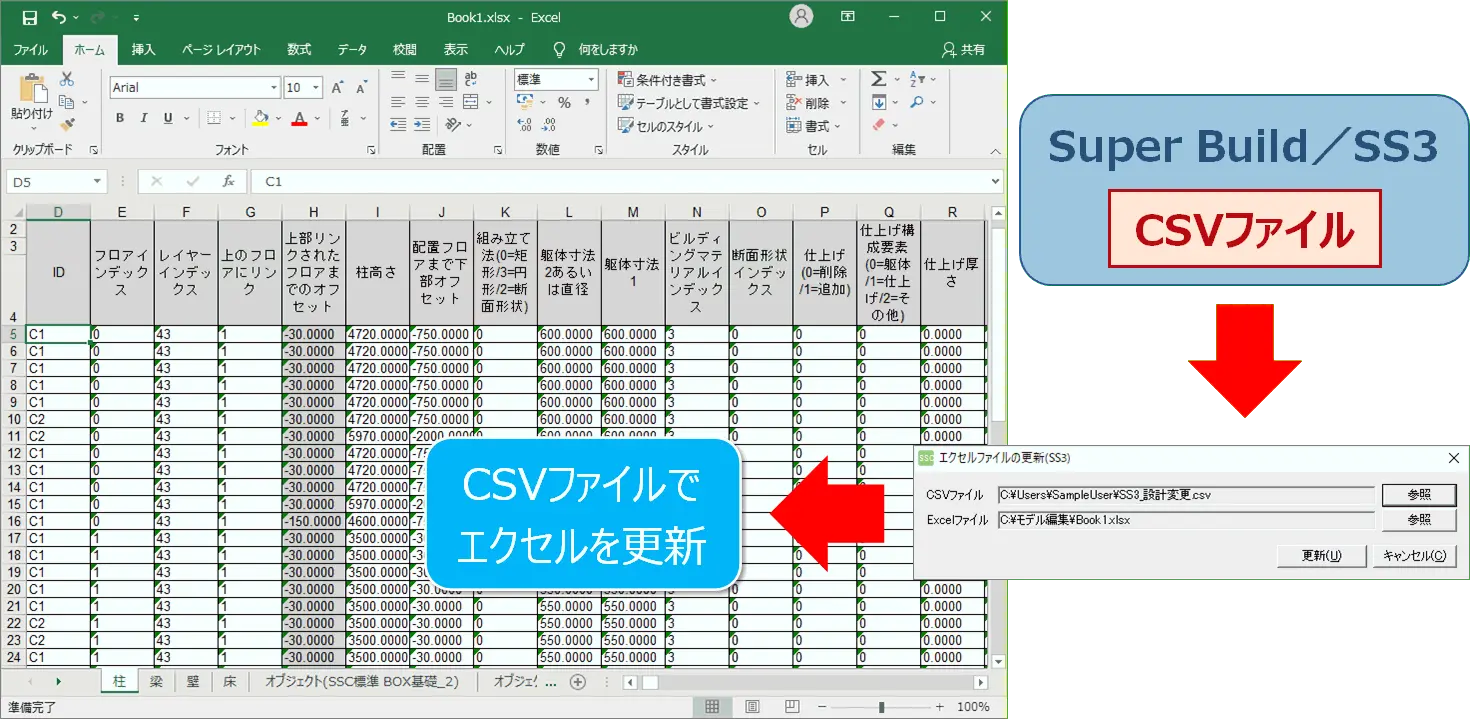Open the Insert Function fx dialog

228,181
